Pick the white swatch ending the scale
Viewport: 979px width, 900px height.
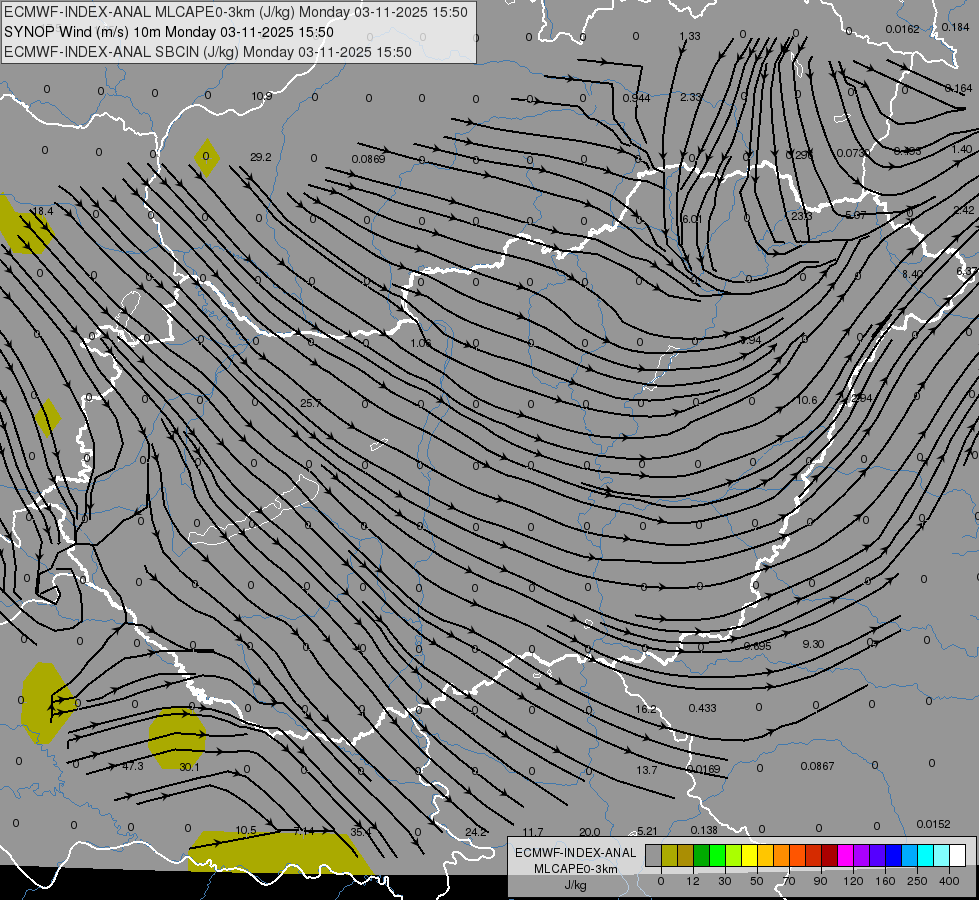(958, 856)
